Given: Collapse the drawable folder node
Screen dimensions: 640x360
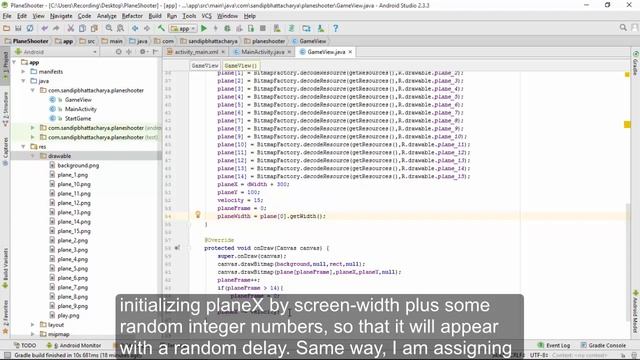Looking at the screenshot, I should point(33,156).
